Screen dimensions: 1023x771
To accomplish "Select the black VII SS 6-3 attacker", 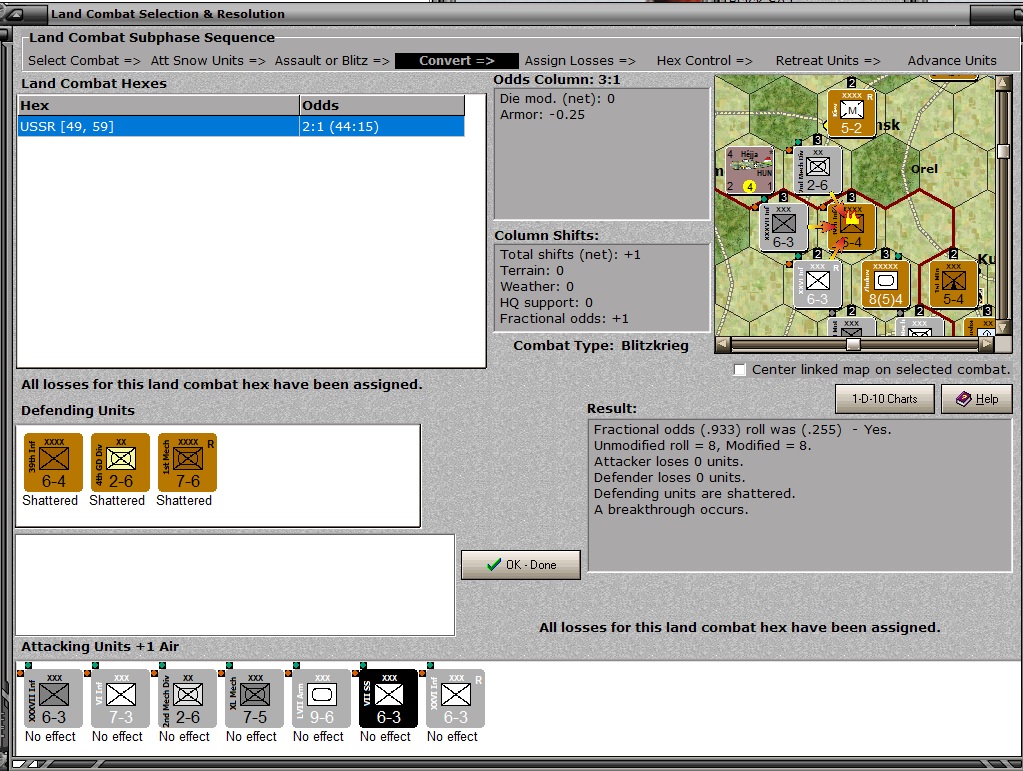I will (x=388, y=699).
